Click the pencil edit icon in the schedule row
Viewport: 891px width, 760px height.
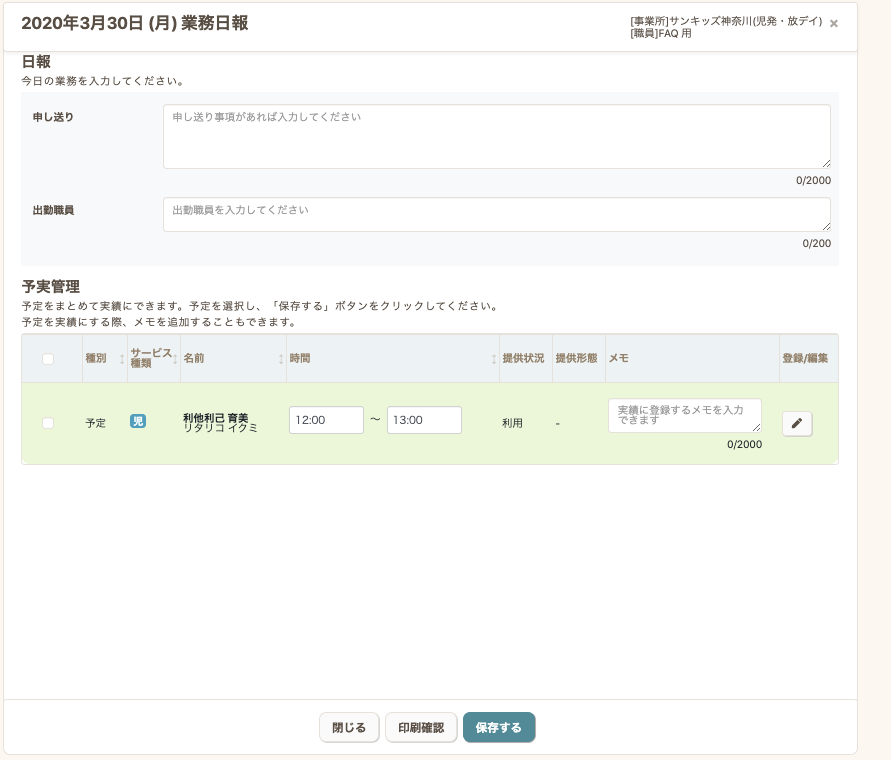797,423
